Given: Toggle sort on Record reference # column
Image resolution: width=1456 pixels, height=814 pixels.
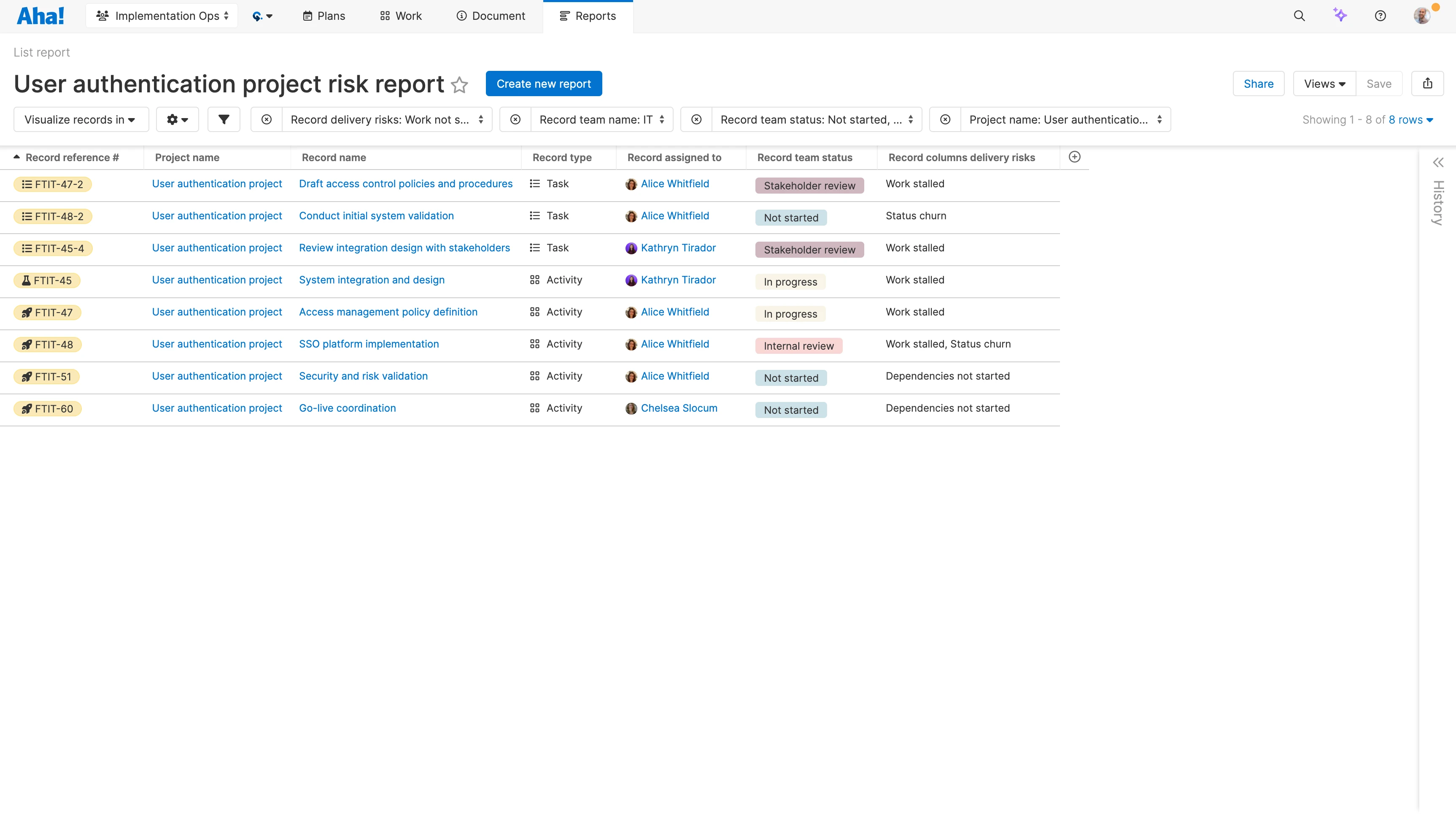Looking at the screenshot, I should pyautogui.click(x=72, y=158).
